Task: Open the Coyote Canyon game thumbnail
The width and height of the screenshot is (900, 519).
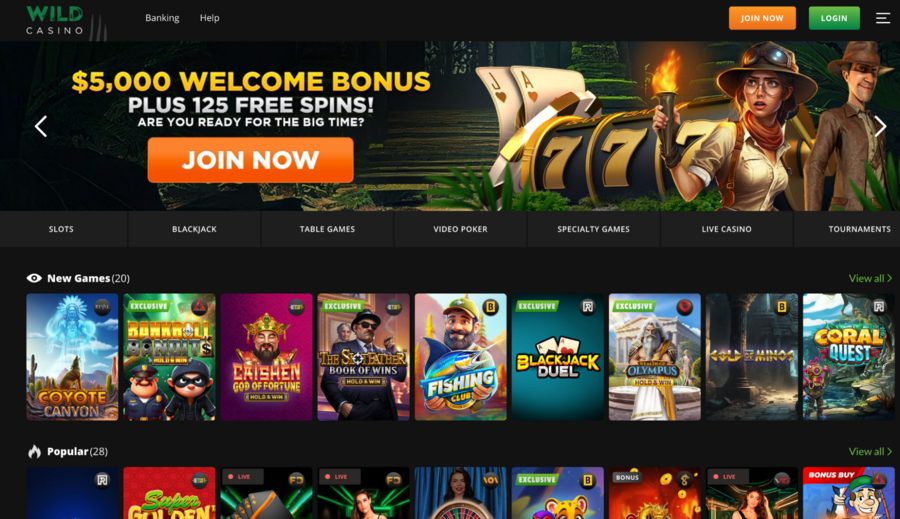Action: pyautogui.click(x=72, y=357)
